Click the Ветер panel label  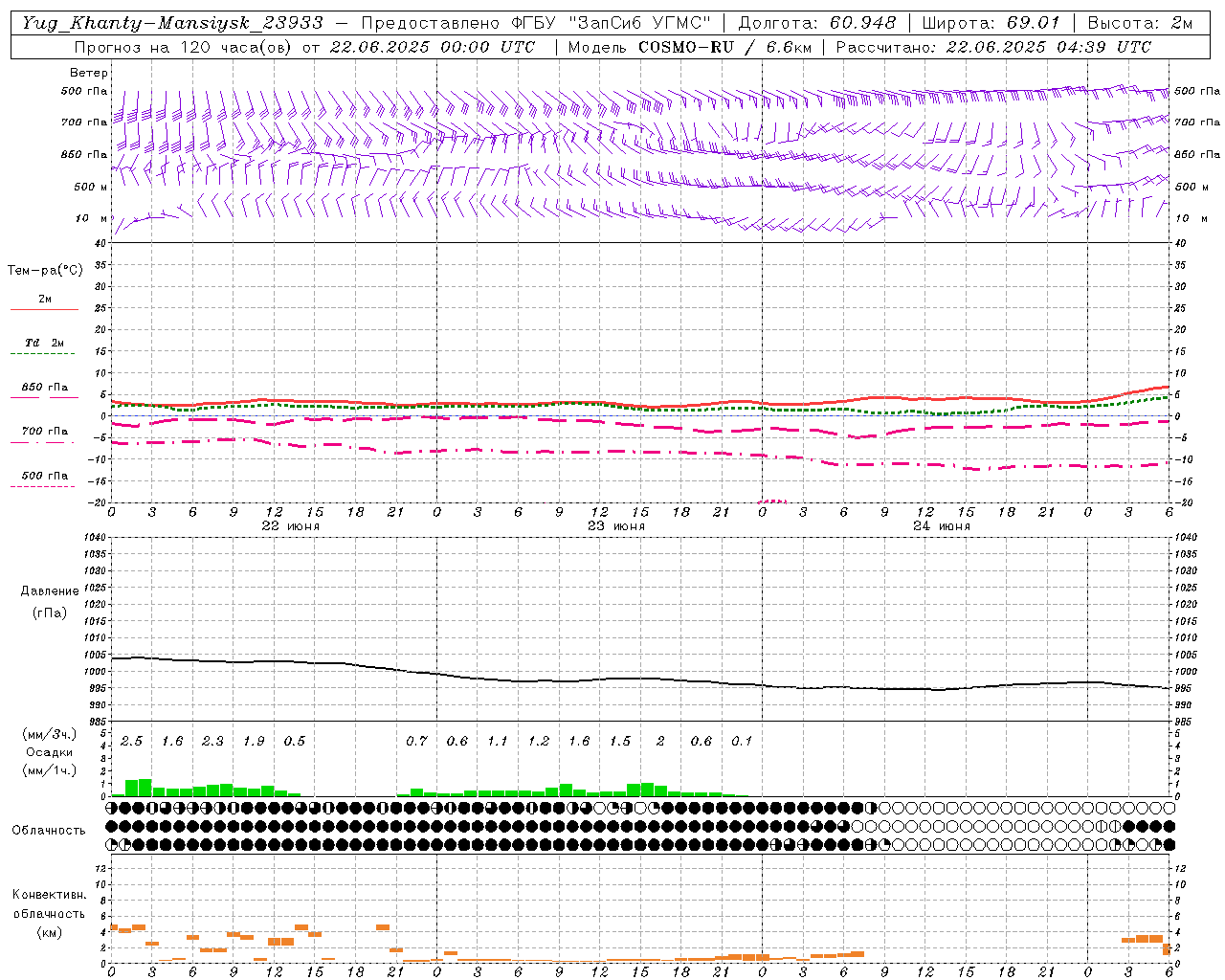(x=89, y=73)
